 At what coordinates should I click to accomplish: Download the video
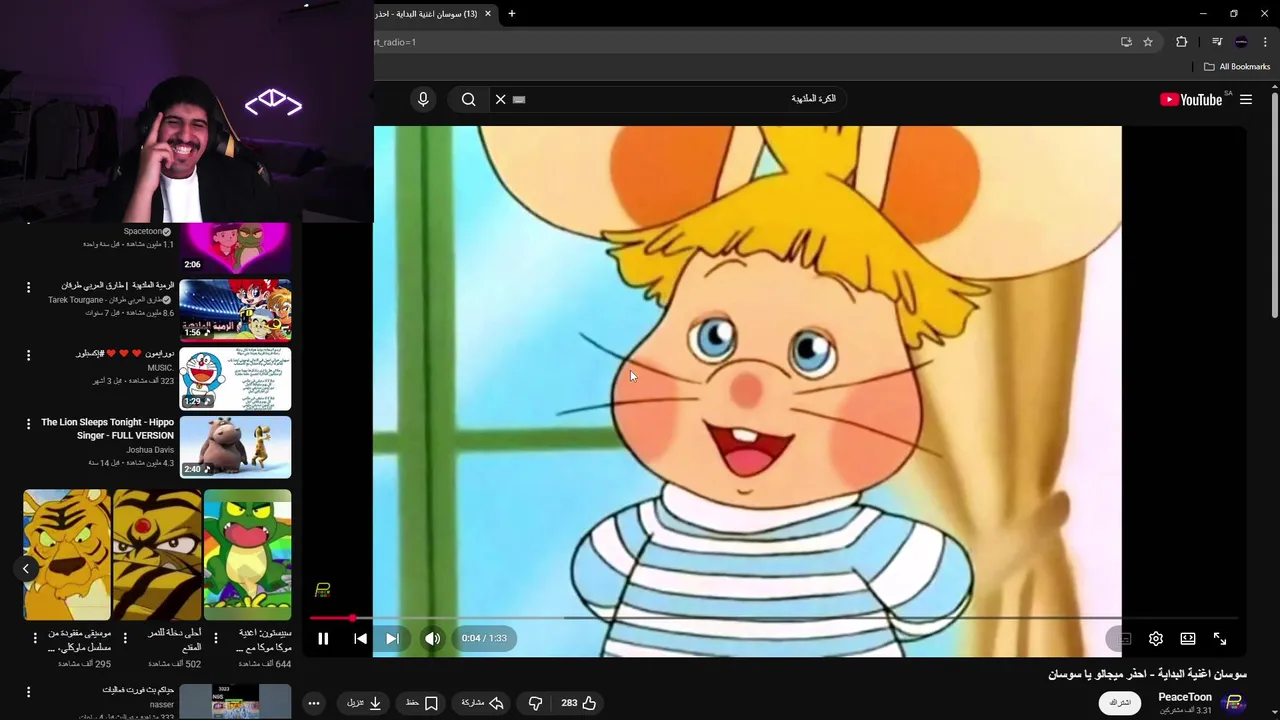pos(364,703)
